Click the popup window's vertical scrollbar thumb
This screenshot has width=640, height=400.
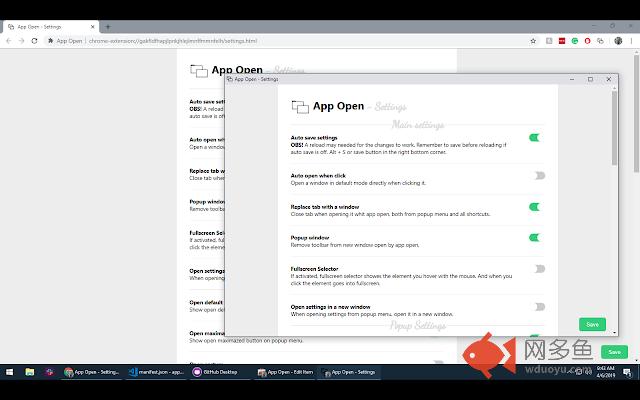tap(614, 128)
